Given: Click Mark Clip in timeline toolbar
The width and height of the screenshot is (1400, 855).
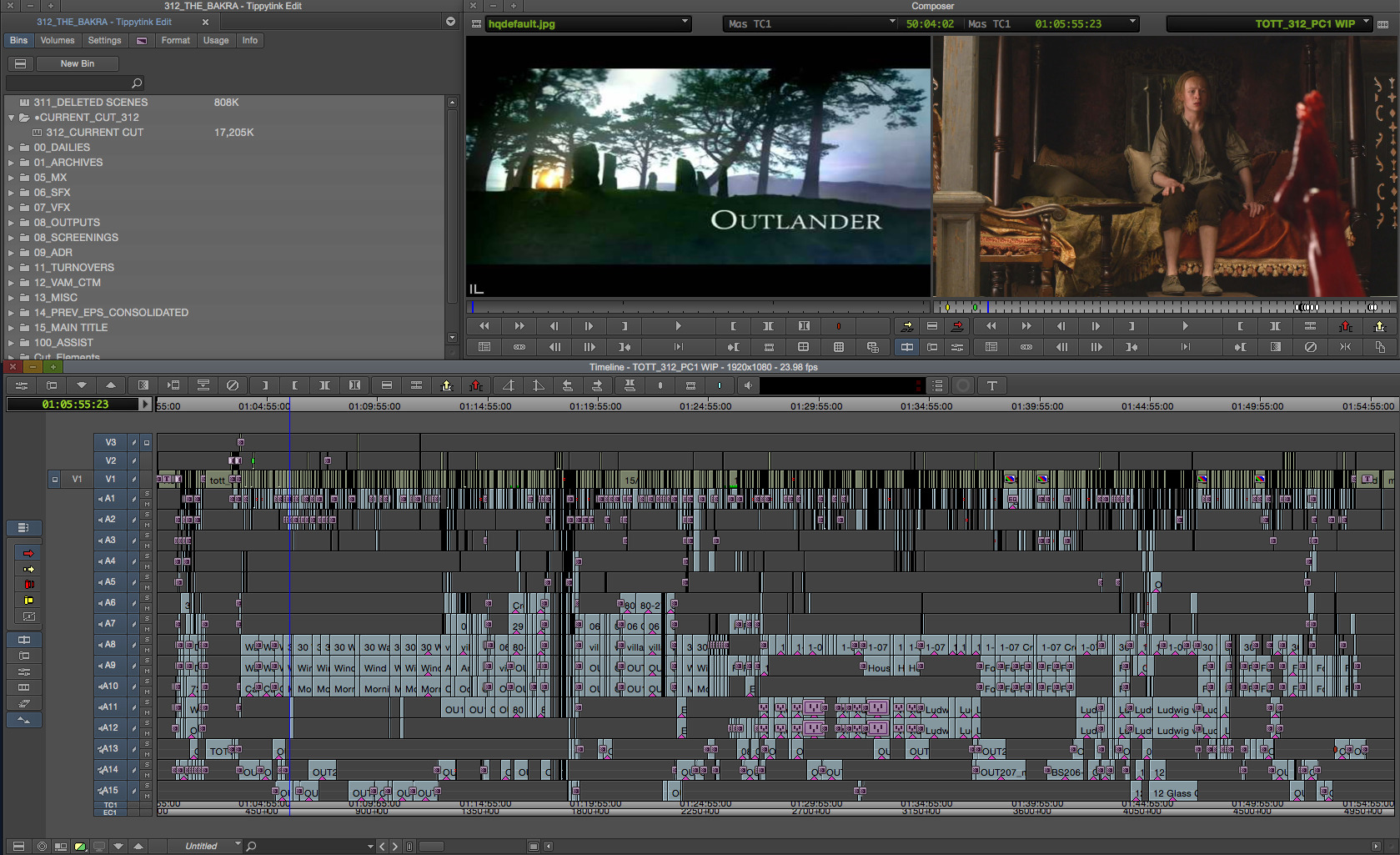Looking at the screenshot, I should [324, 385].
